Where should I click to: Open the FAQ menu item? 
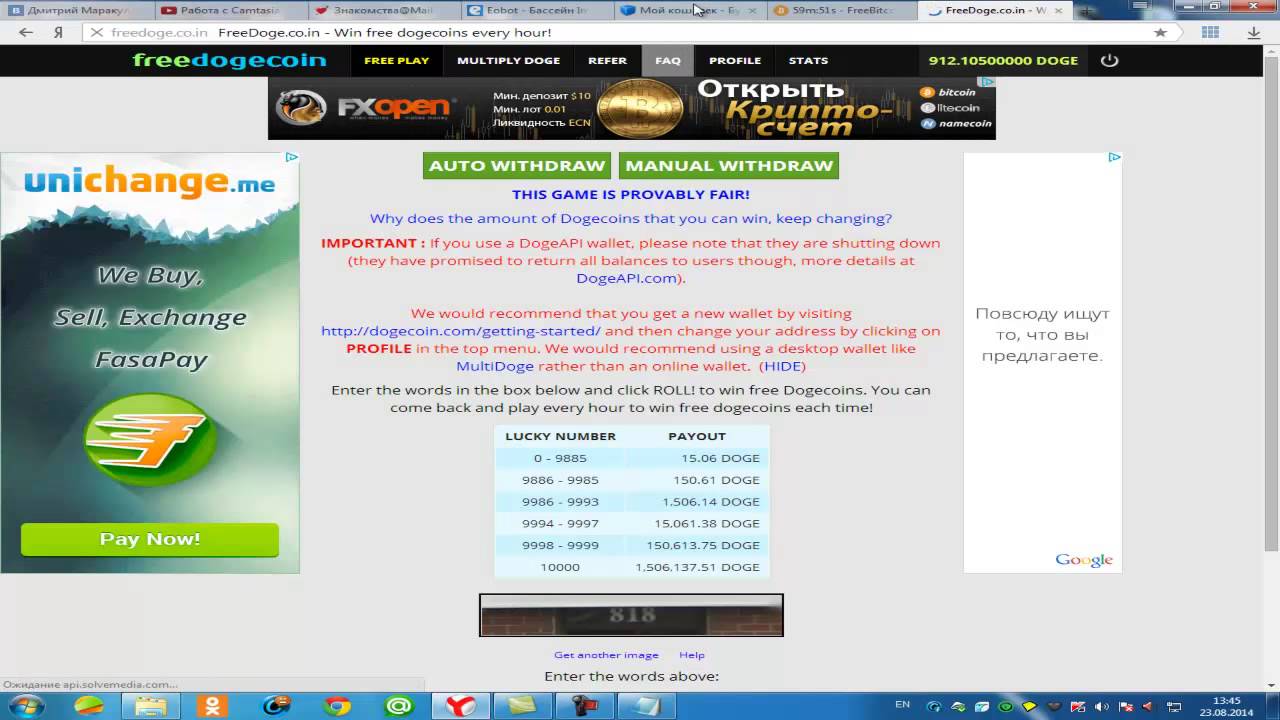coord(668,60)
